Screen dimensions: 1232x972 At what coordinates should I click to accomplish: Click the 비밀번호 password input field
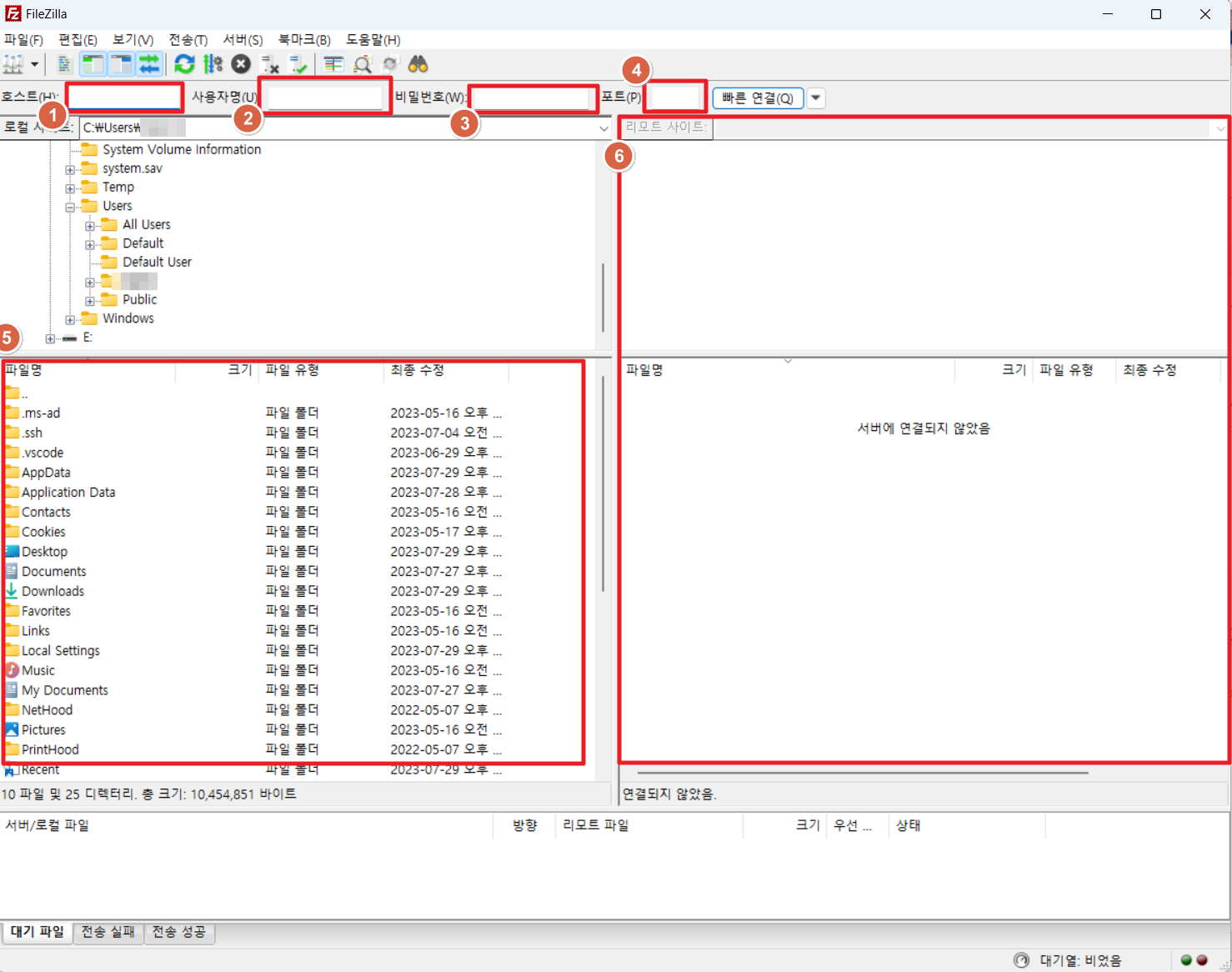531,98
